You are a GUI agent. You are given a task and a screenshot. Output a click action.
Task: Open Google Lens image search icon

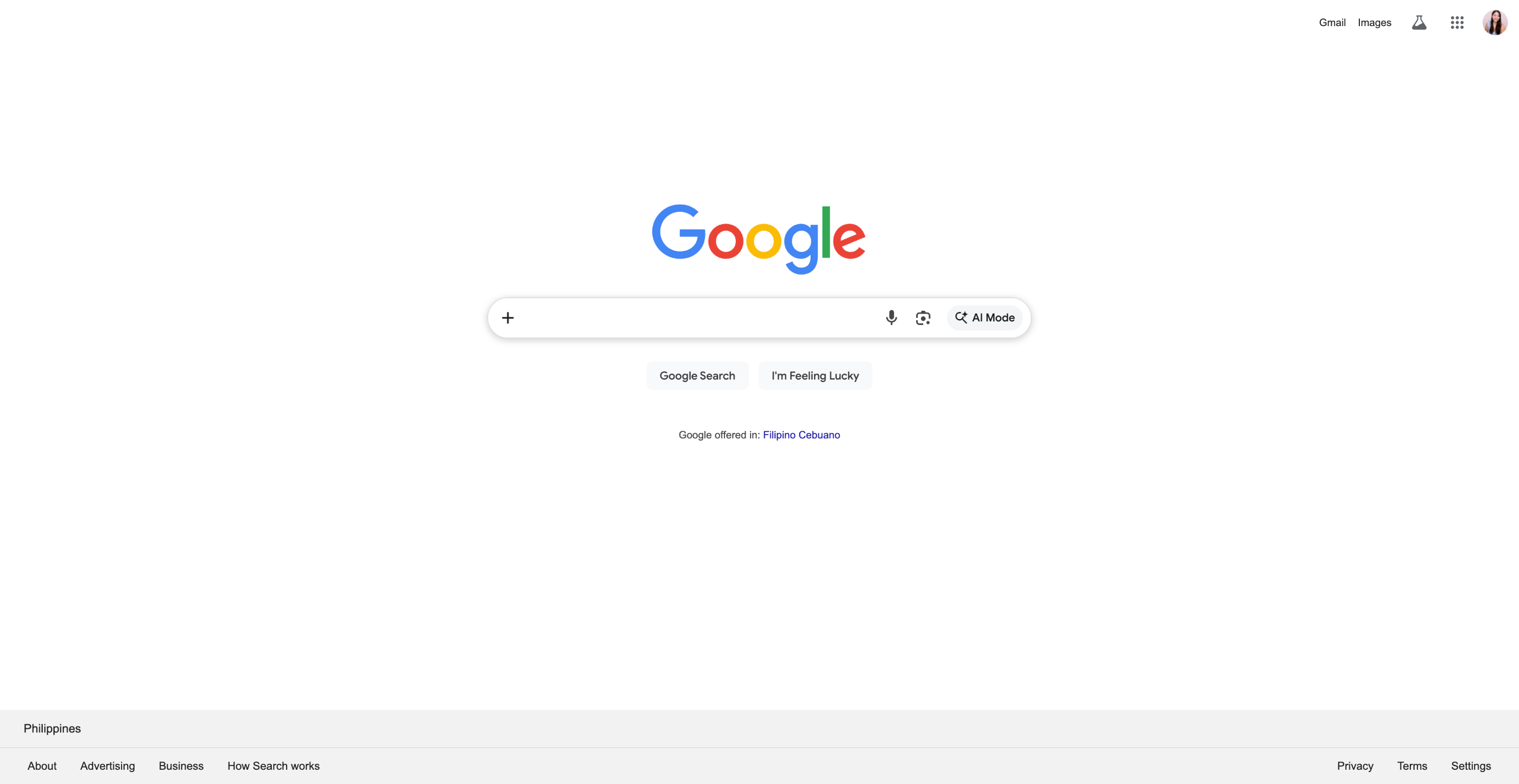pos(923,318)
